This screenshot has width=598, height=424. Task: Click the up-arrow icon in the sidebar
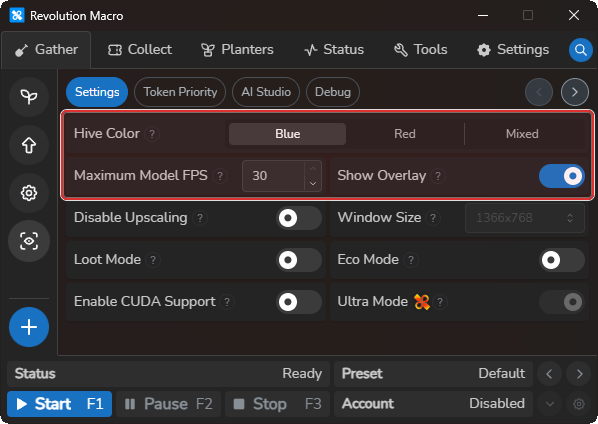click(x=29, y=145)
